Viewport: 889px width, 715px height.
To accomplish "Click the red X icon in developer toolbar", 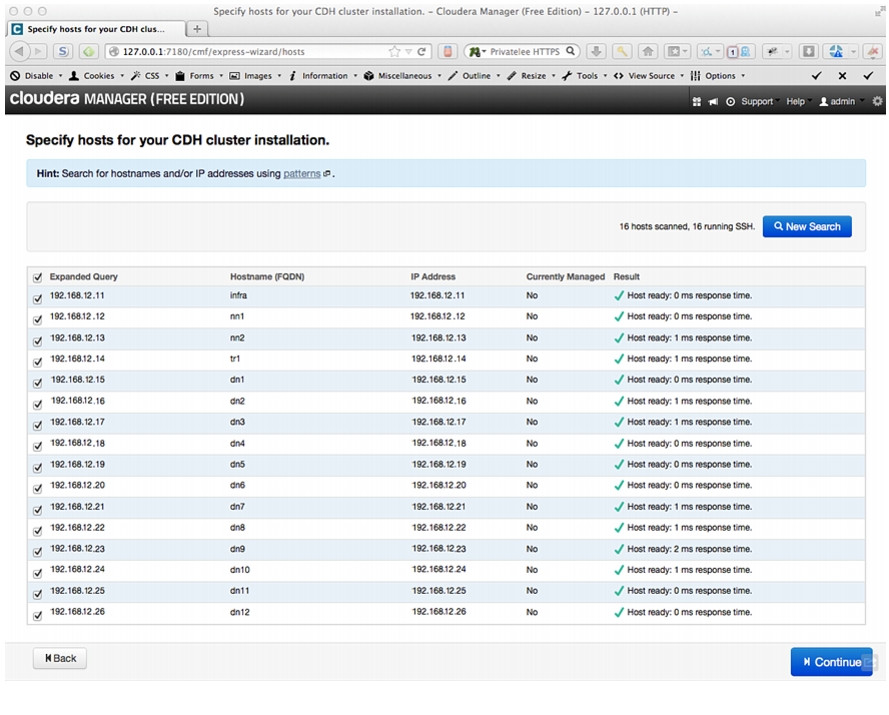I will pyautogui.click(x=843, y=75).
